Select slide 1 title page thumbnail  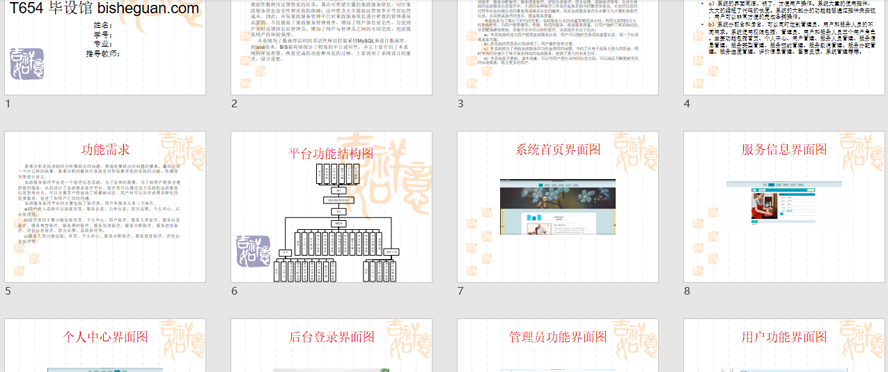tap(105, 48)
